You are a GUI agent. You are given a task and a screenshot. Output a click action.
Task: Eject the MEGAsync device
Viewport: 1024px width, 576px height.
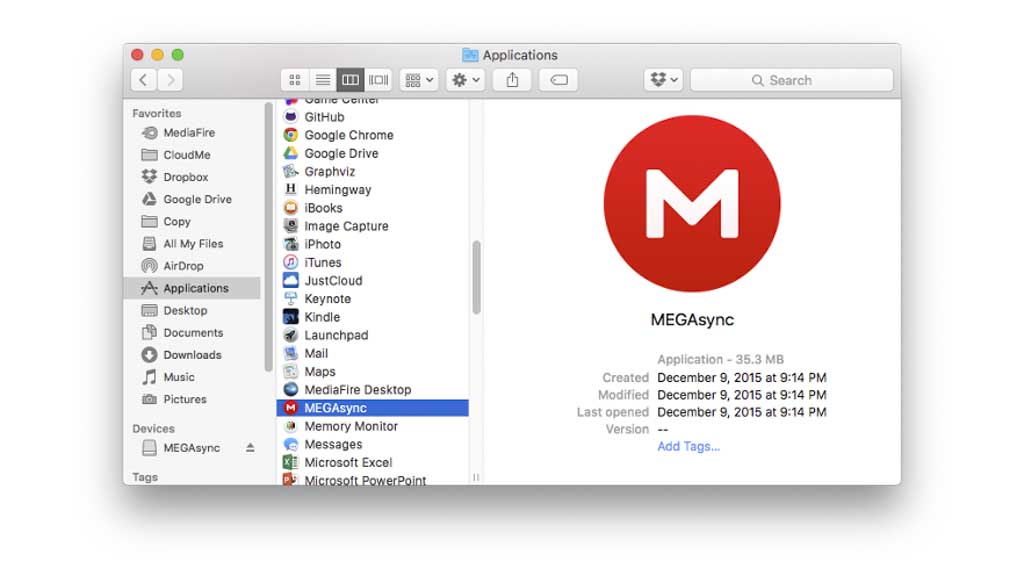pyautogui.click(x=250, y=448)
